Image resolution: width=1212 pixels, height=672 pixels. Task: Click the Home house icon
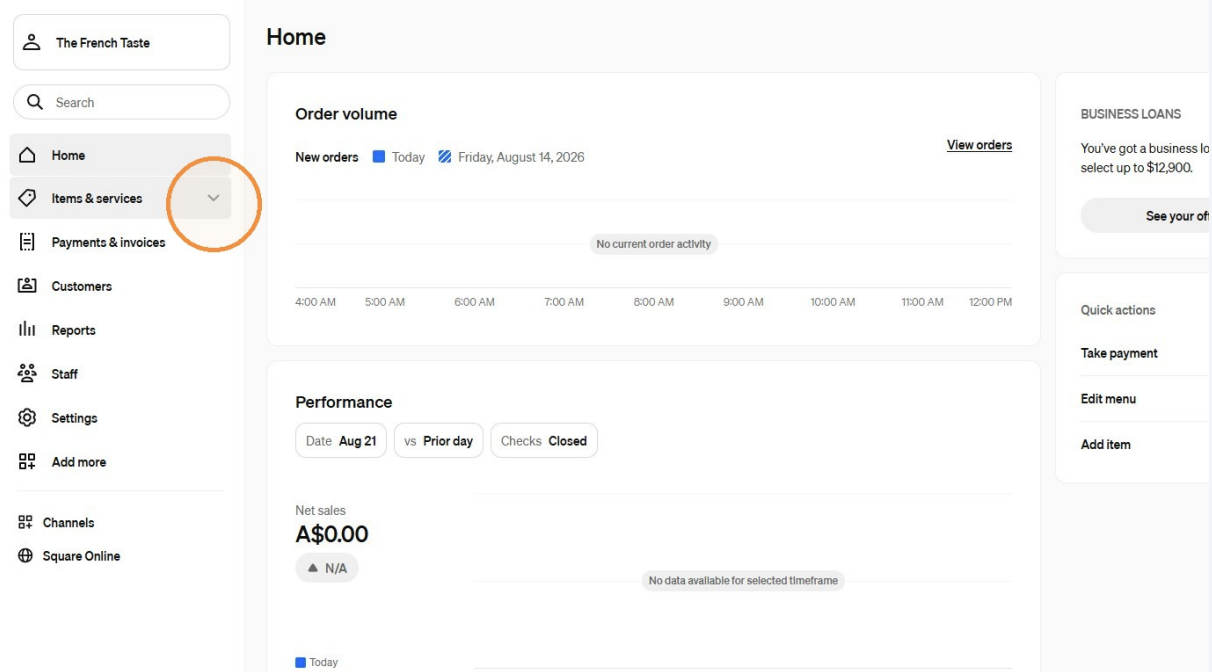28,155
